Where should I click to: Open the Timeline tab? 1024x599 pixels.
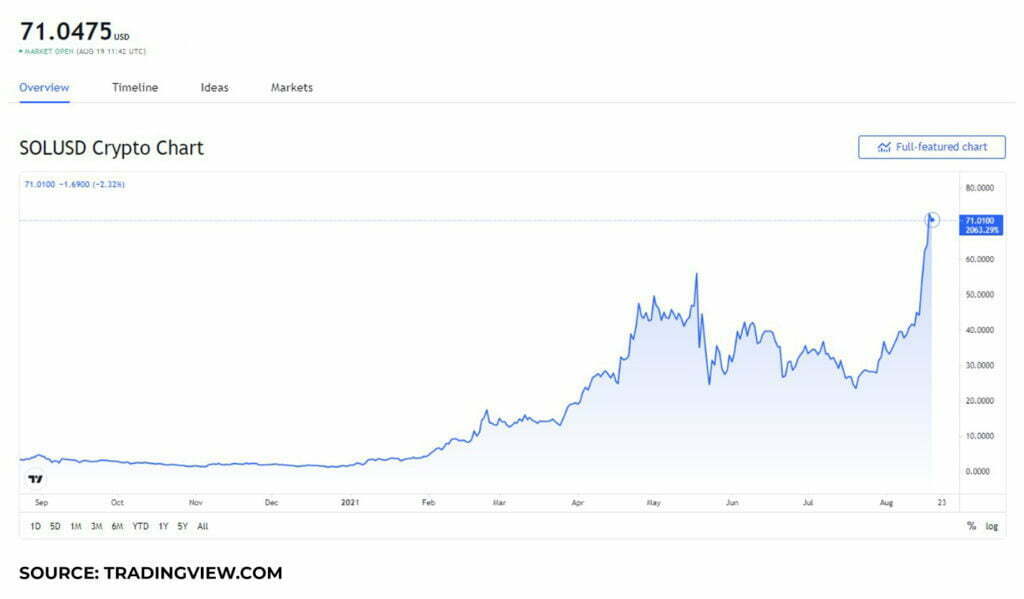tap(135, 88)
